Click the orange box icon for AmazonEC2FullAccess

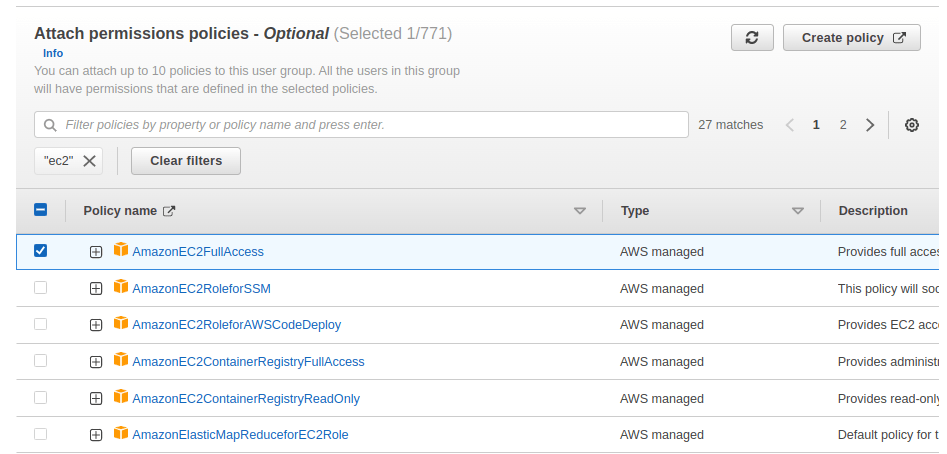coord(121,249)
